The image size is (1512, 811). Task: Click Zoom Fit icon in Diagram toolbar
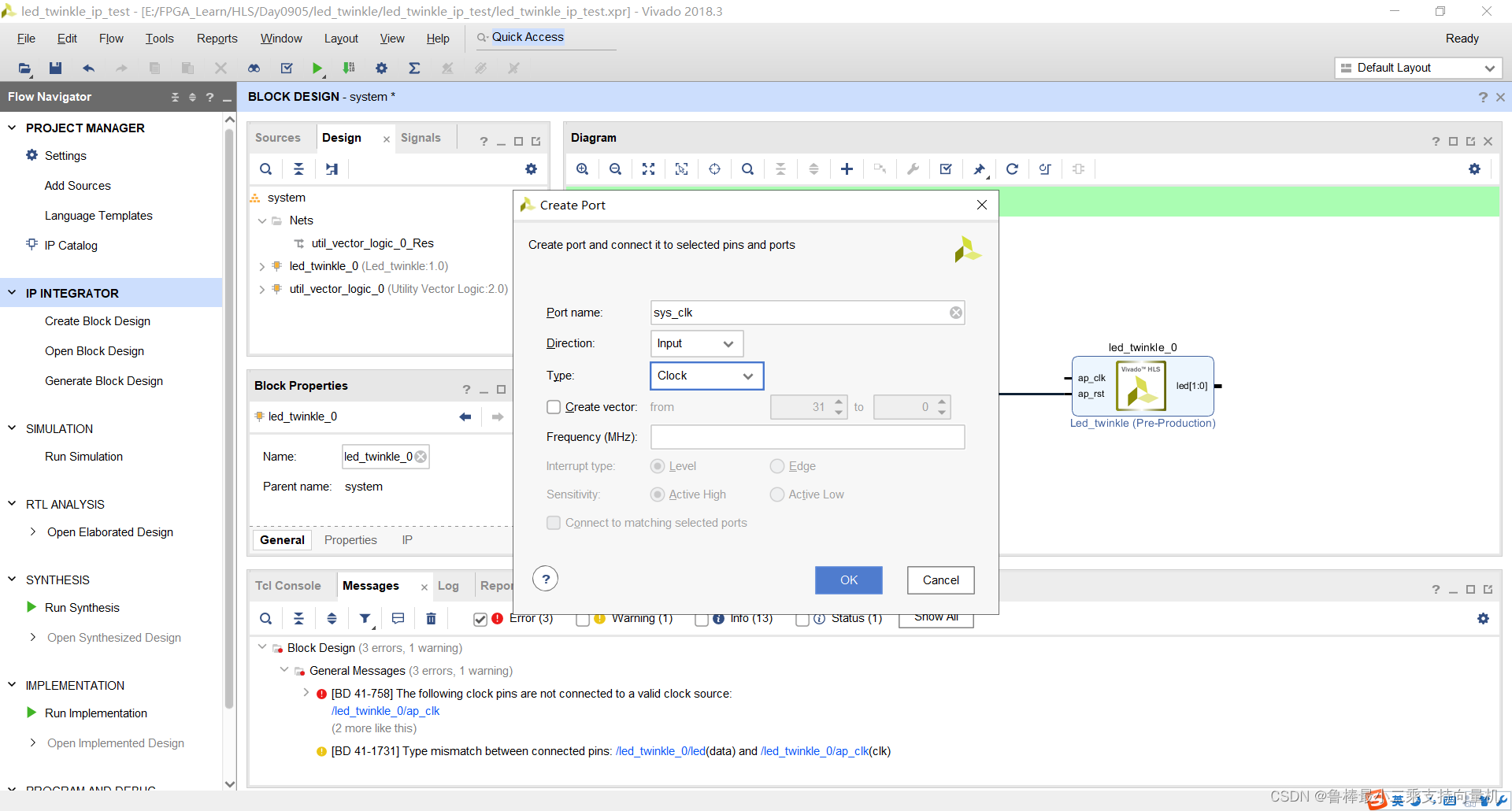(x=648, y=169)
